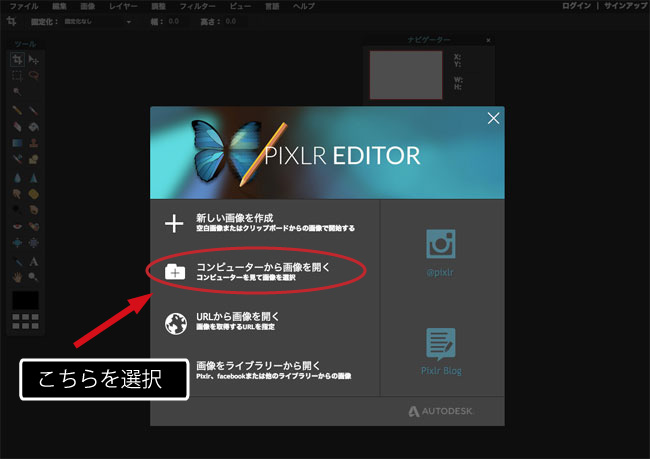Close the ナビゲーター panel
Viewport: 650px width, 459px height.
(x=488, y=40)
